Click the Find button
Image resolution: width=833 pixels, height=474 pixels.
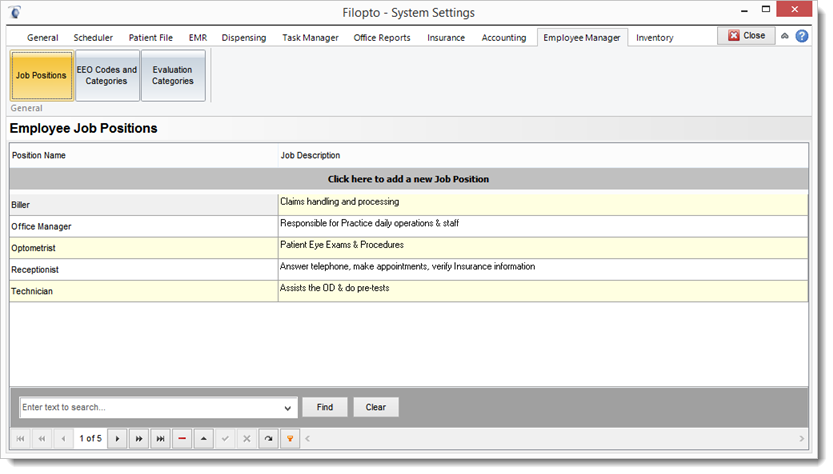click(325, 407)
